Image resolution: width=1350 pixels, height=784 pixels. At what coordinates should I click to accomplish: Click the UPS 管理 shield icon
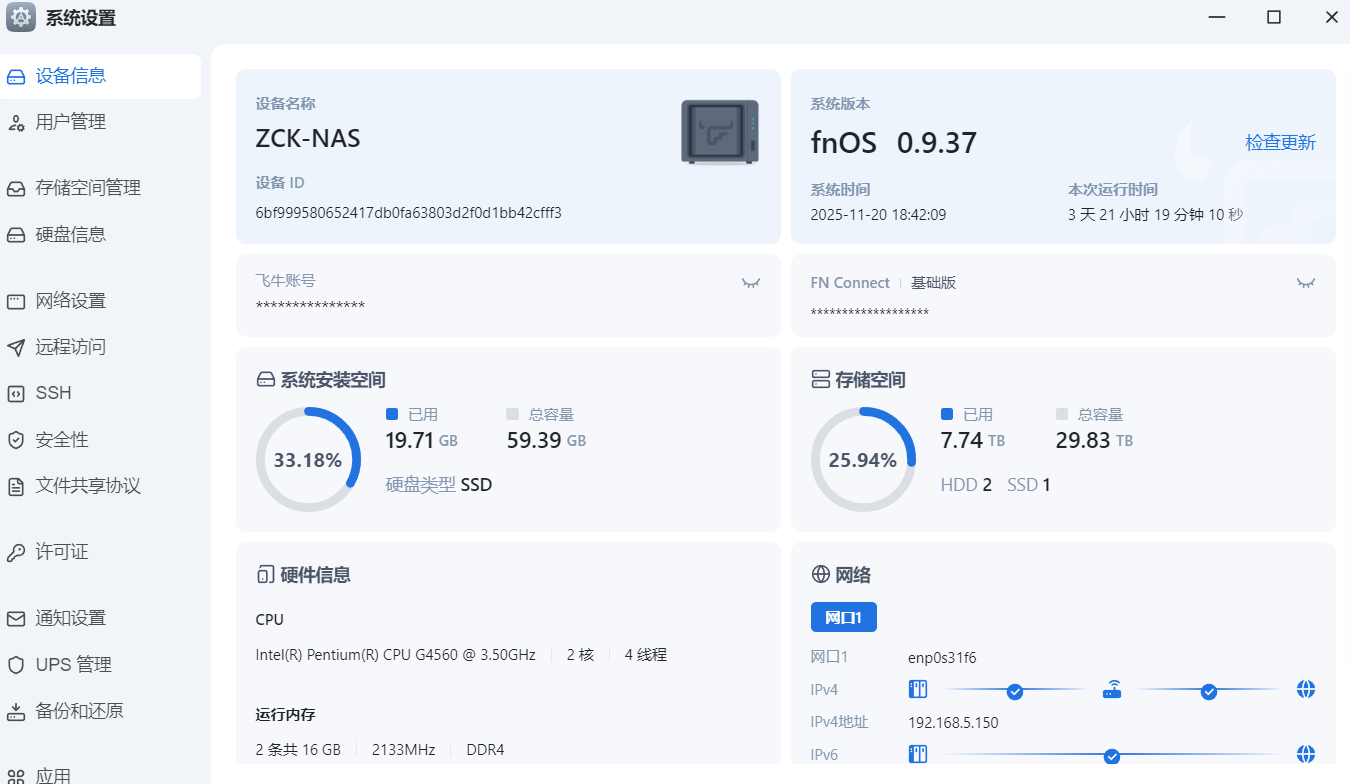coord(16,665)
